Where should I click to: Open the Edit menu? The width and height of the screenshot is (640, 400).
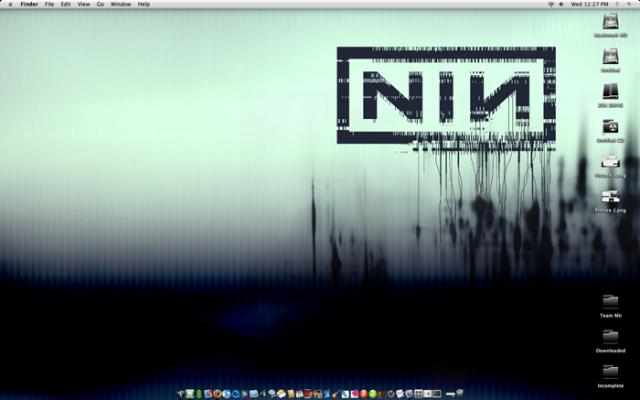point(66,4)
